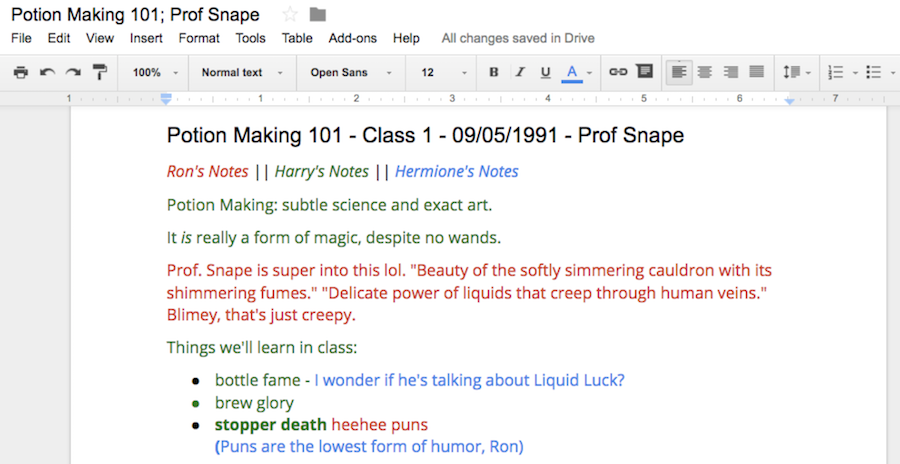
Task: Open the Table menu
Action: coord(297,38)
